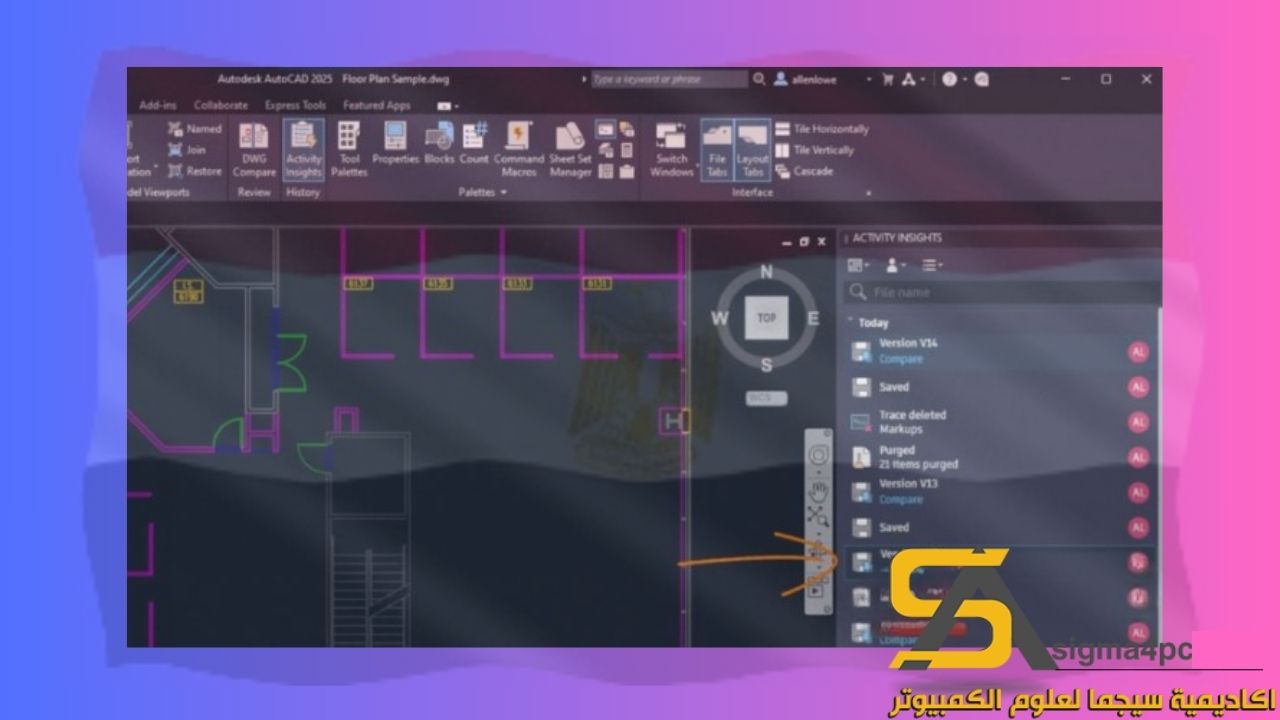The height and width of the screenshot is (720, 1280).
Task: Open Tool Palettes
Action: coord(349,150)
